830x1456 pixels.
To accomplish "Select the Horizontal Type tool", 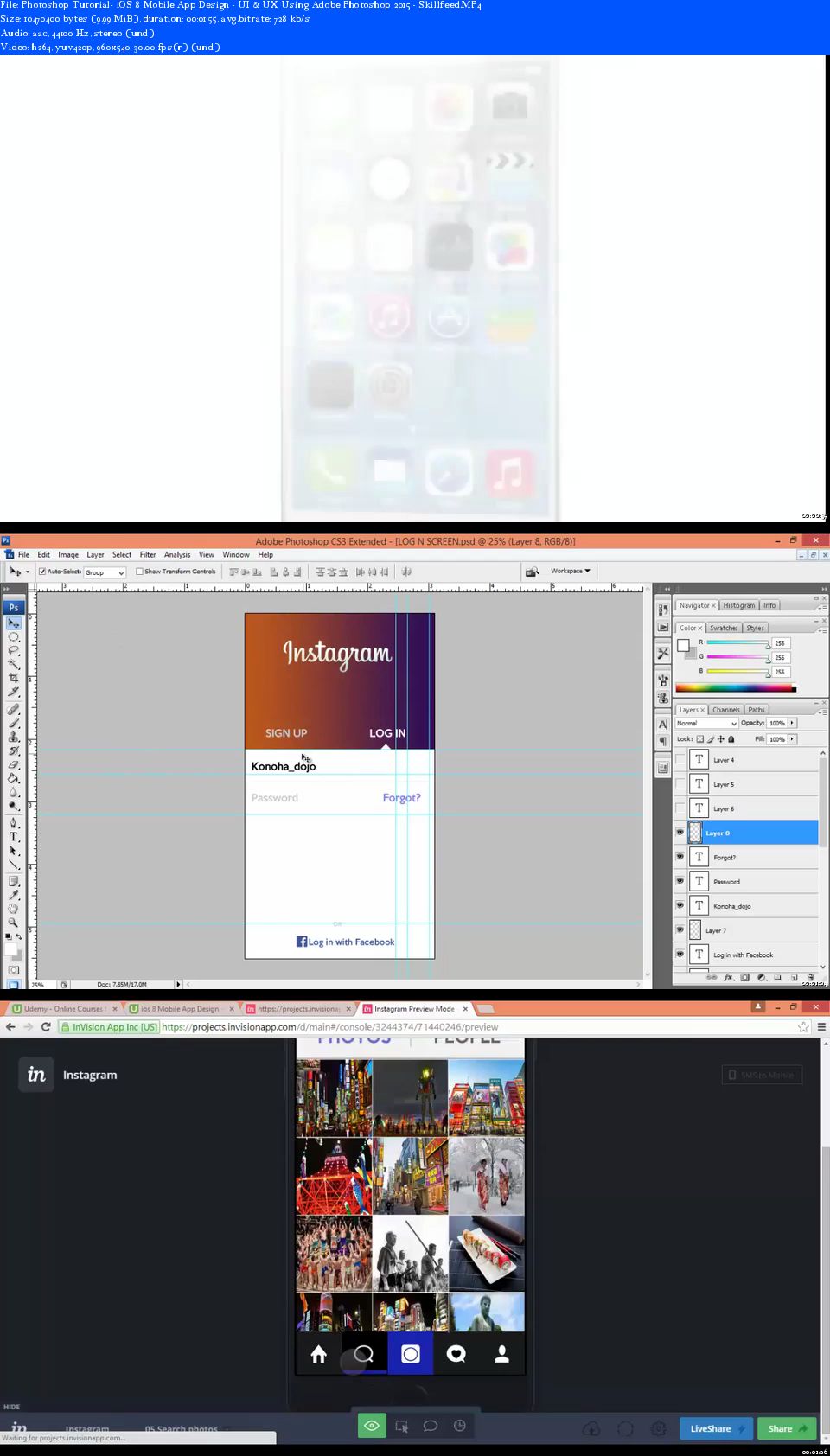I will pyautogui.click(x=14, y=836).
